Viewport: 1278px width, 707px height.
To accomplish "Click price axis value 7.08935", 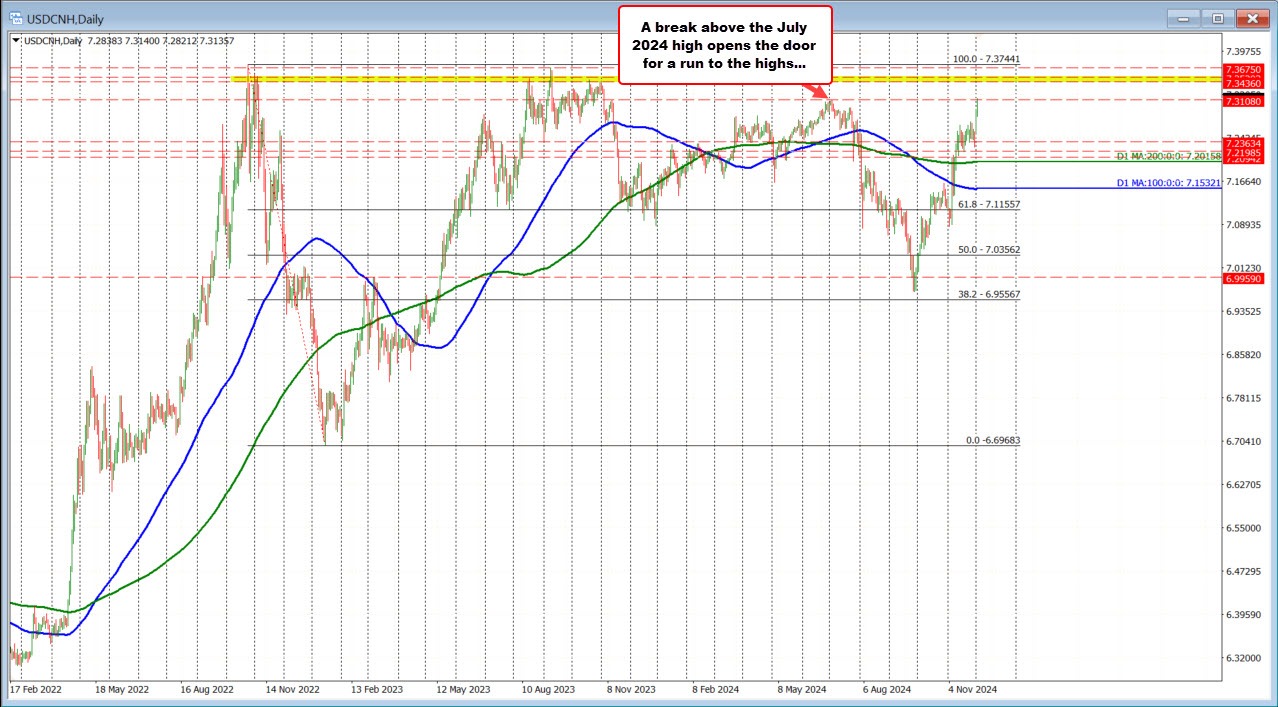I will click(1244, 224).
